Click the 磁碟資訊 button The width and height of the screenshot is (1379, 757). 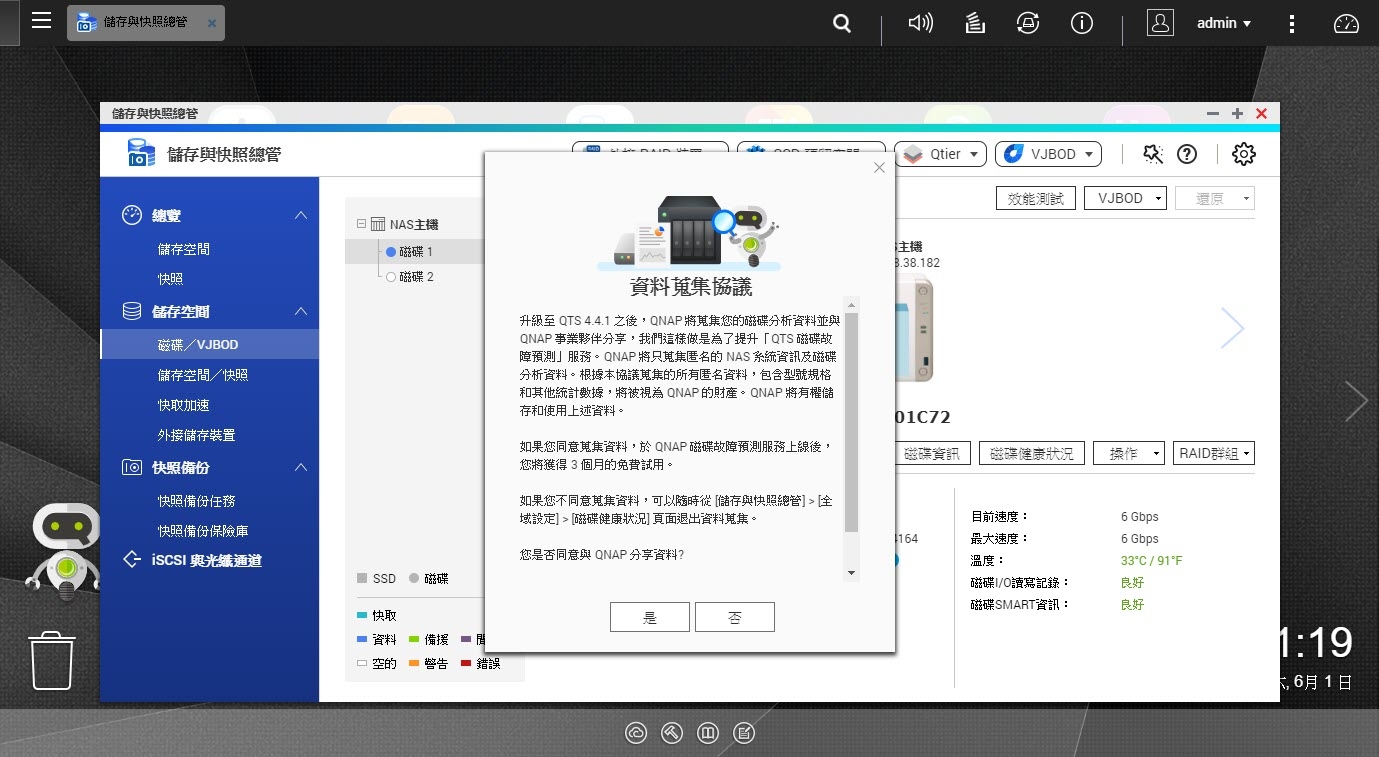tap(932, 453)
